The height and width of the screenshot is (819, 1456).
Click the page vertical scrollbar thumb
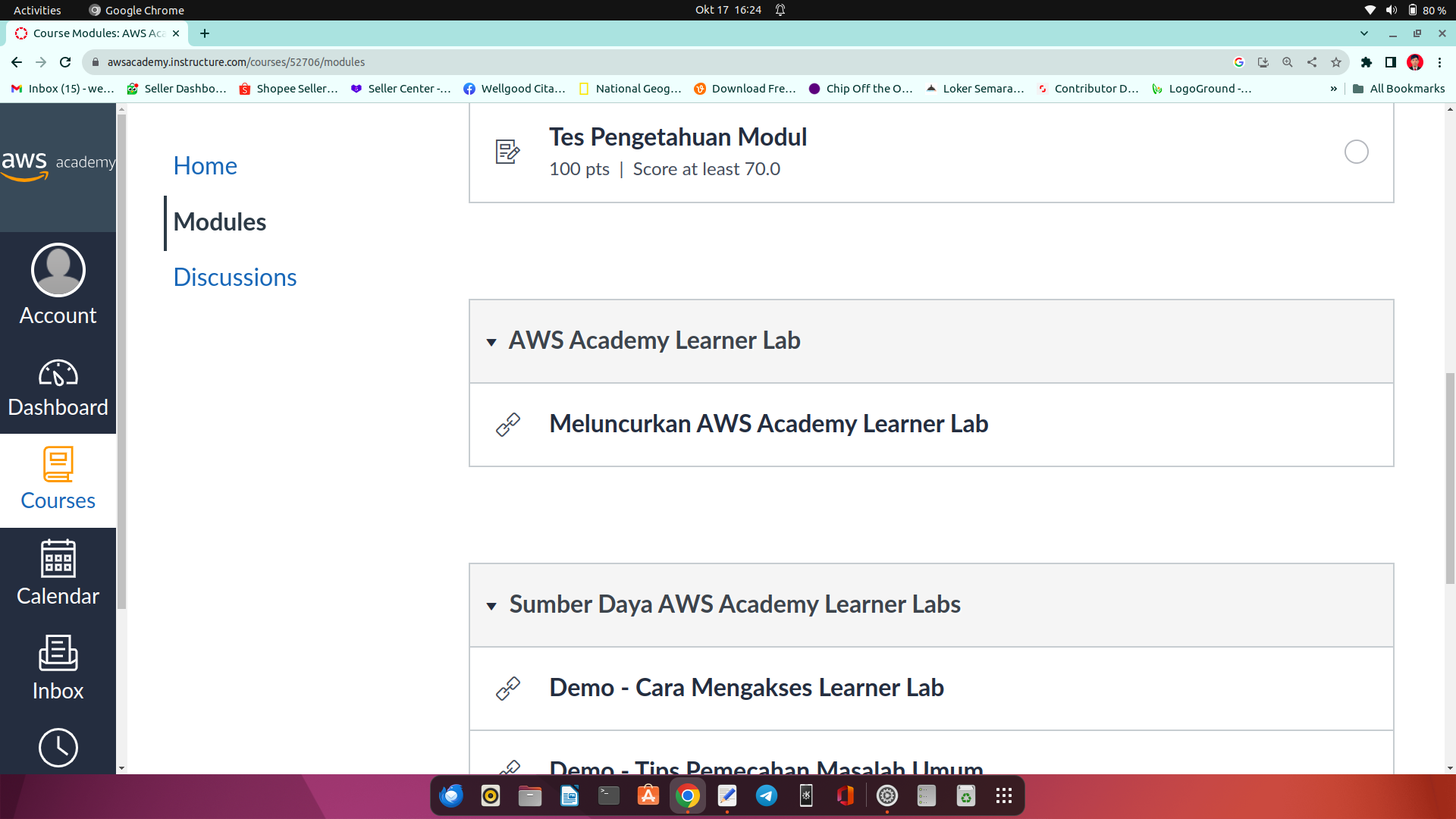[1450, 478]
